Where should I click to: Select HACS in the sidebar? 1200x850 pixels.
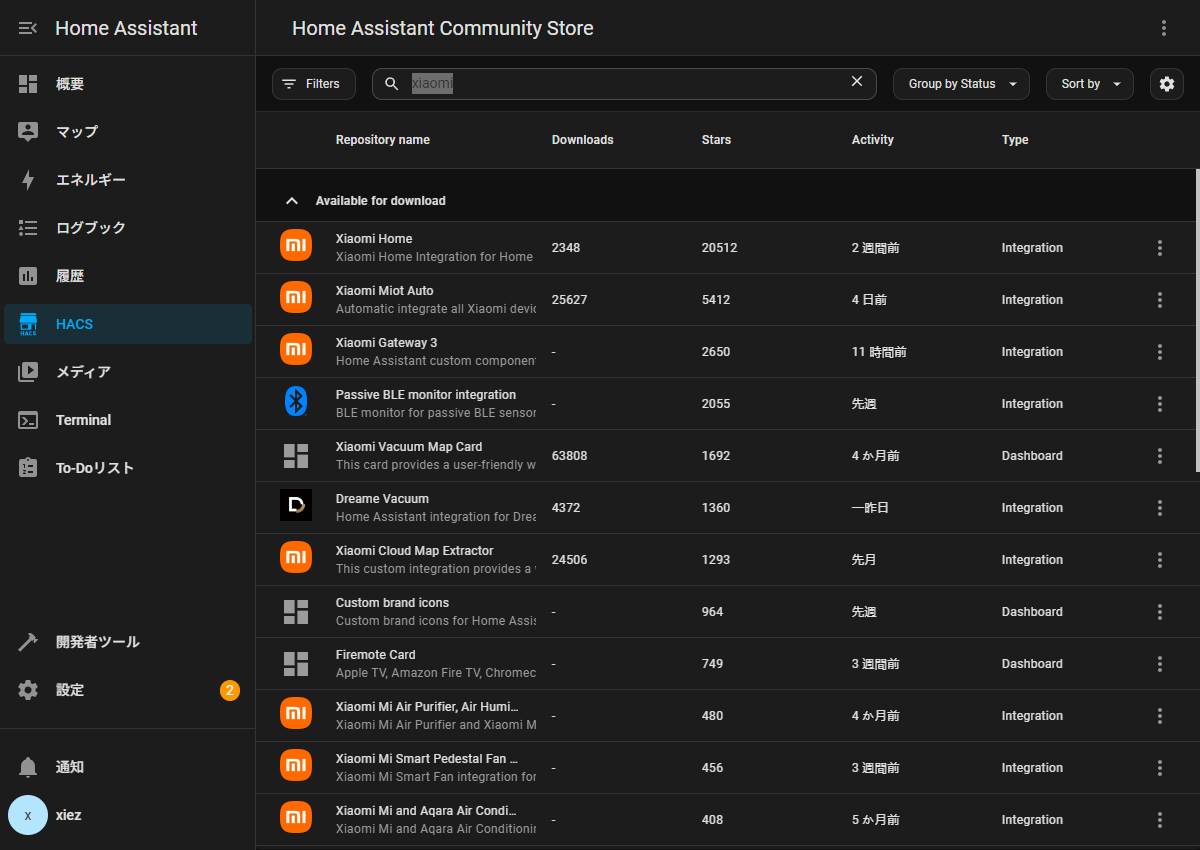click(128, 324)
